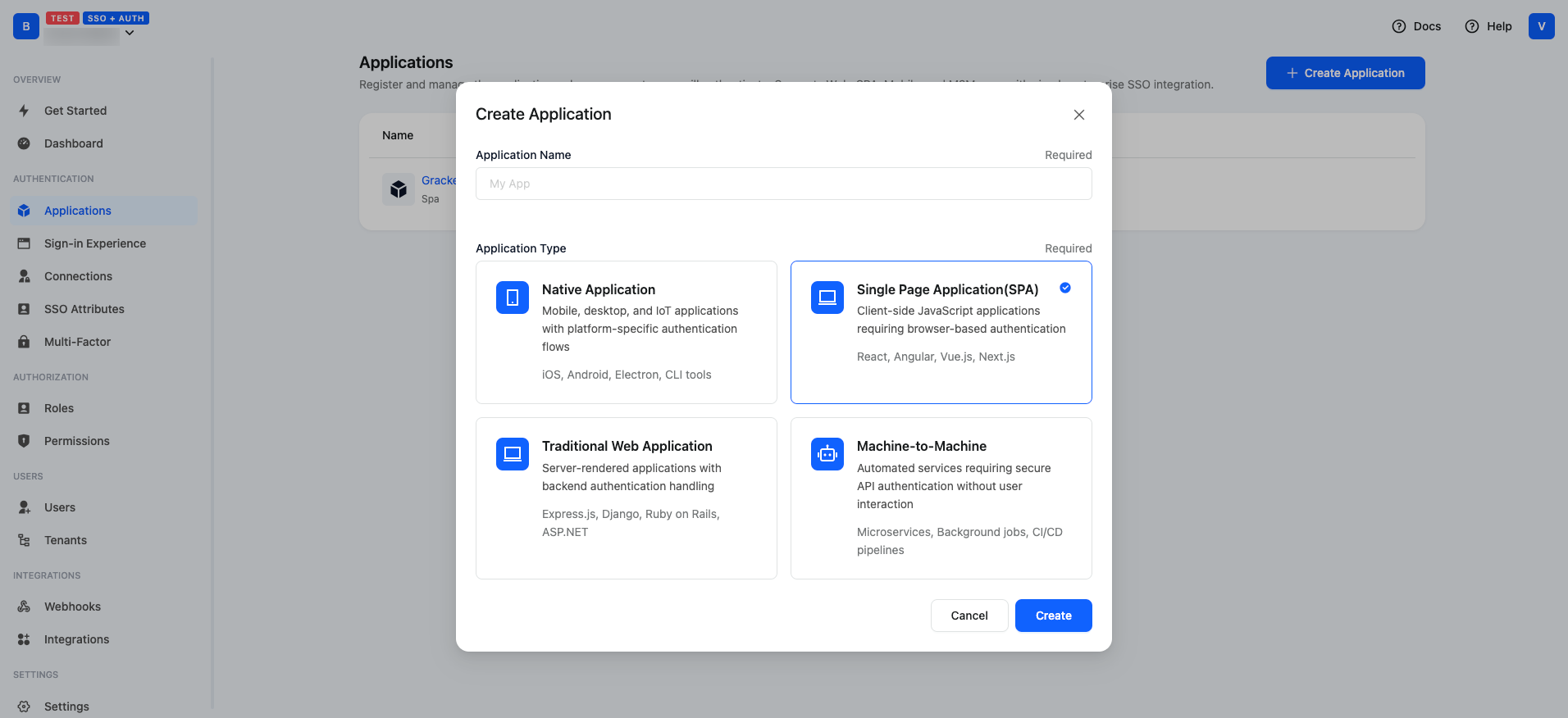Open the Docs help link
Viewport: 1568px width, 718px height.
[1416, 26]
